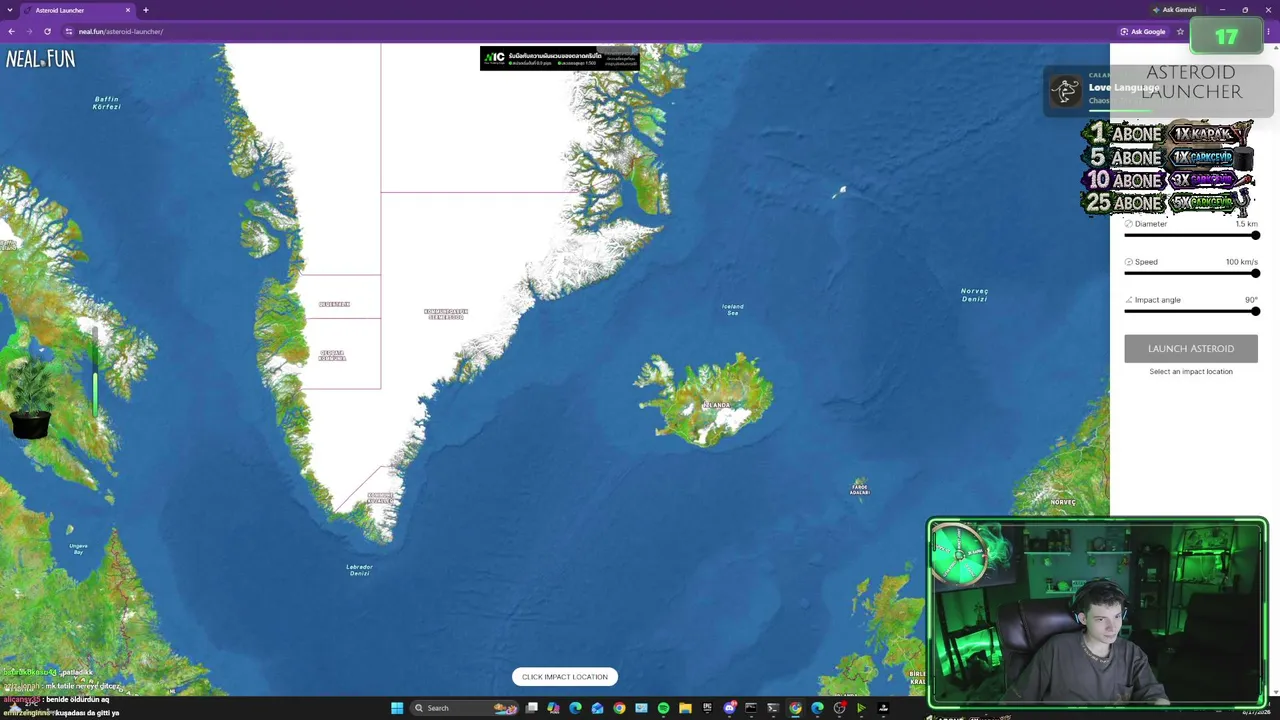The height and width of the screenshot is (720, 1280).
Task: Open the Chrome three-dot menu
Action: tap(1268, 31)
